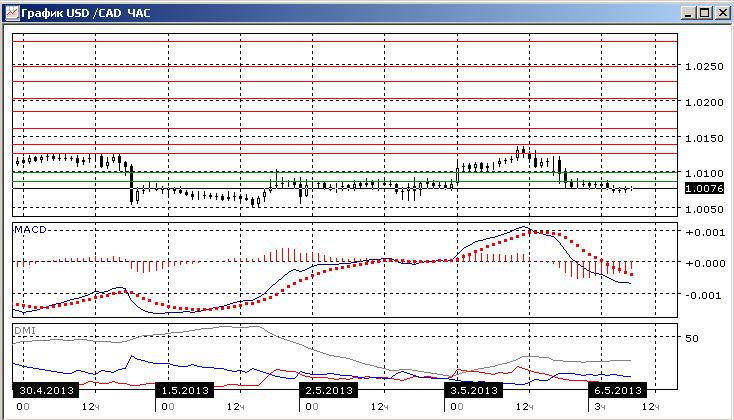Click the 1.0050 price axis label
Image resolution: width=734 pixels, height=420 pixels.
coord(704,209)
